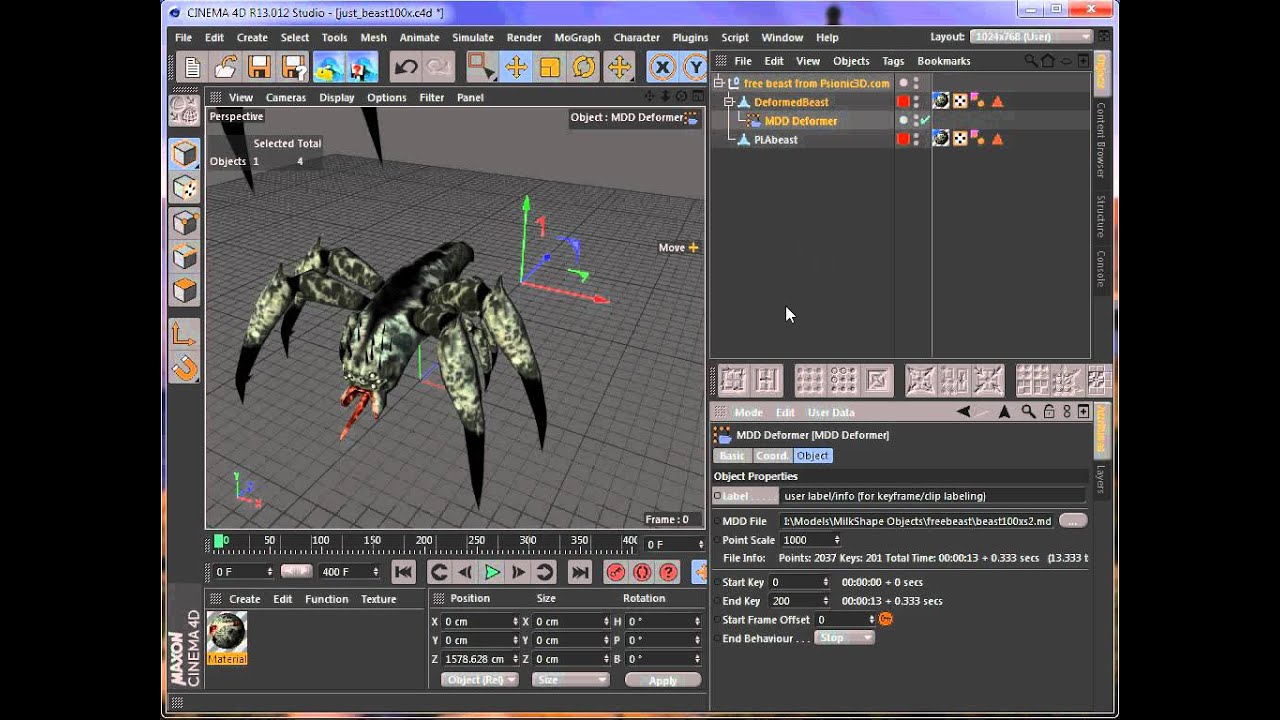Play the animation forwards

pos(492,572)
